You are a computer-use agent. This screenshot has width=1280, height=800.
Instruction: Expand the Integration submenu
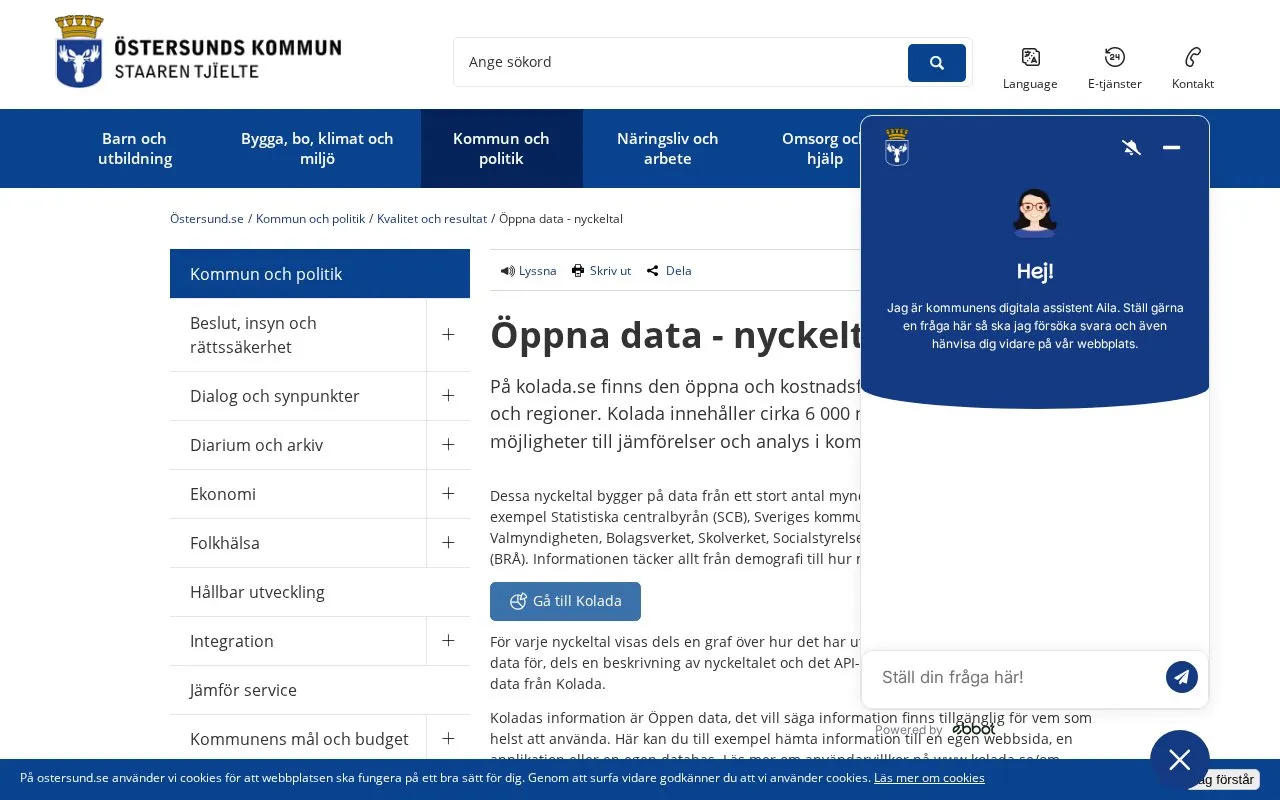[x=448, y=641]
